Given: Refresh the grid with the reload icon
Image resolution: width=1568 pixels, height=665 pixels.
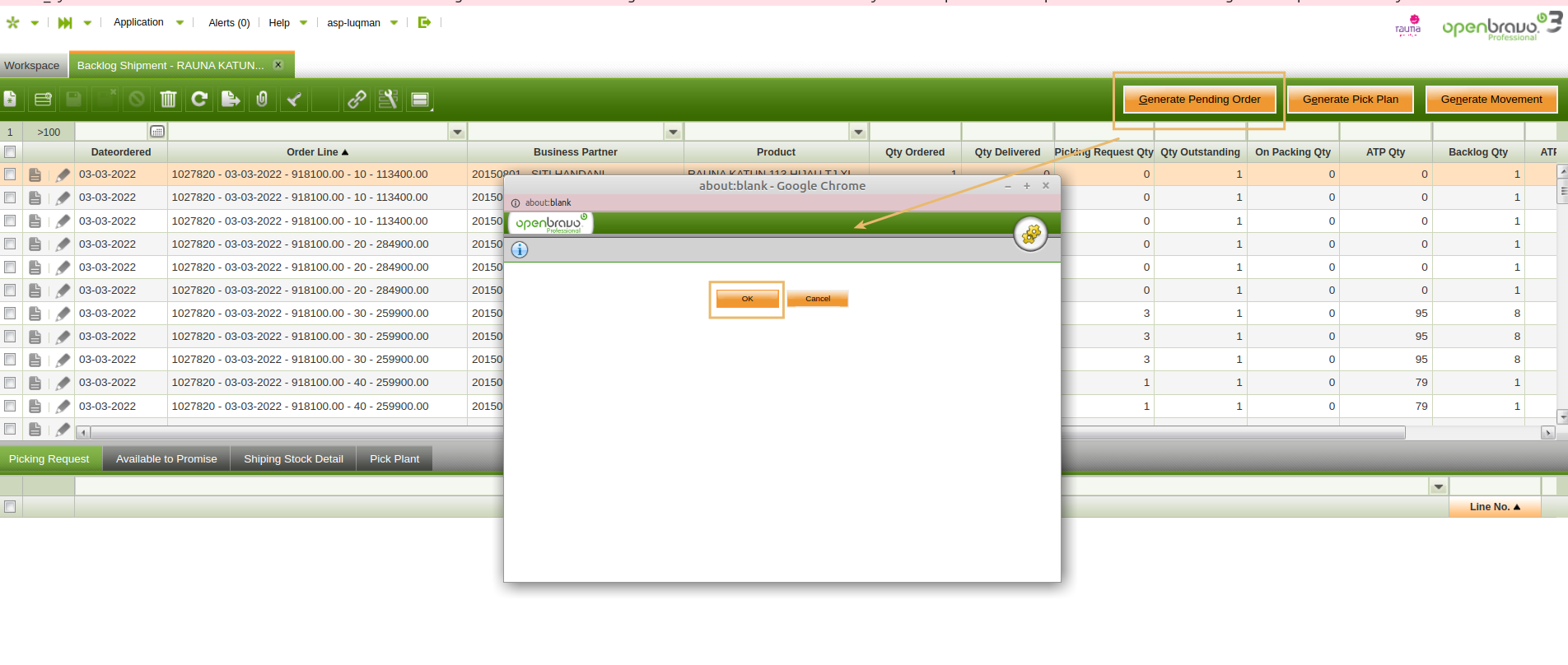Looking at the screenshot, I should coord(199,100).
